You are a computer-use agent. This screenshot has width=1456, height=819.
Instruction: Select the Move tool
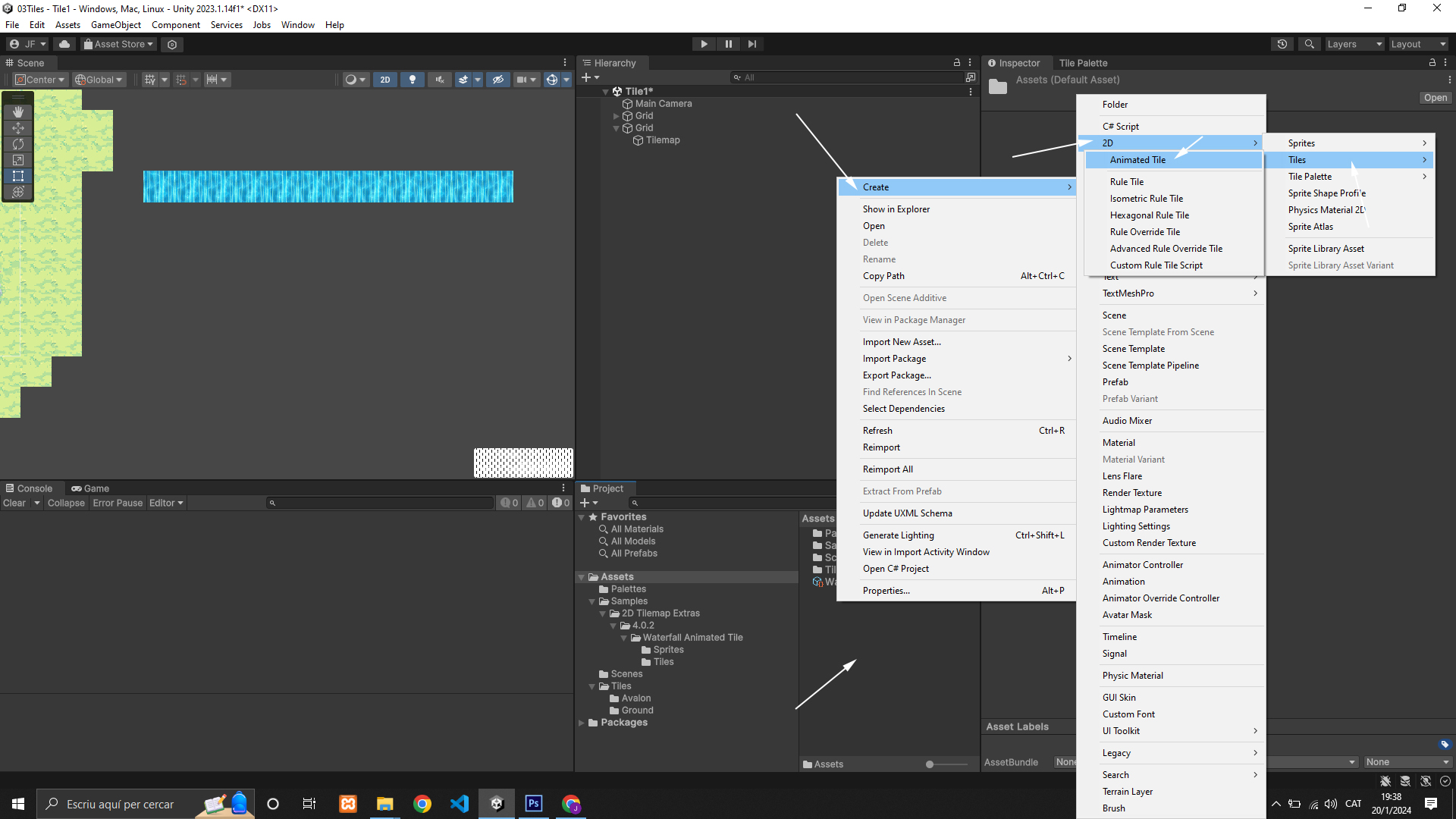tap(18, 128)
